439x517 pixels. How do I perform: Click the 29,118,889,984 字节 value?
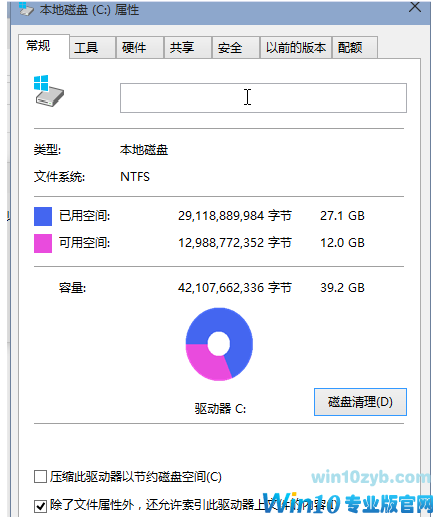235,216
